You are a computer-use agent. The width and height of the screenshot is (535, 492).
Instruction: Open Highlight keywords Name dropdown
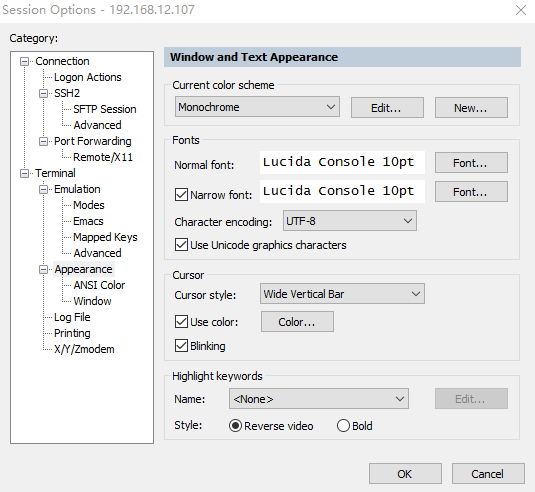[319, 399]
